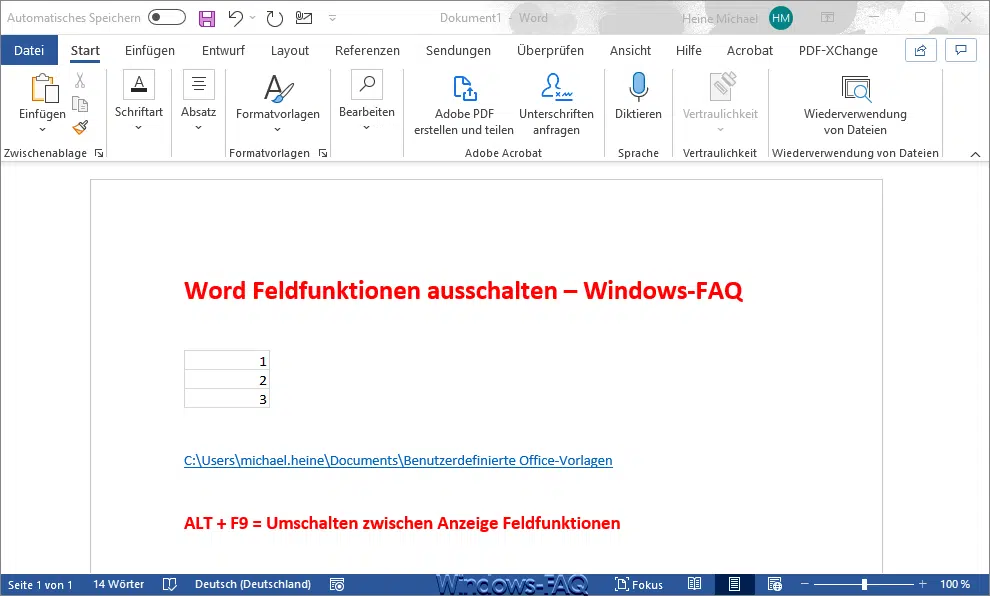
Task: Collapse the ribbon with the chevron
Action: 975,153
